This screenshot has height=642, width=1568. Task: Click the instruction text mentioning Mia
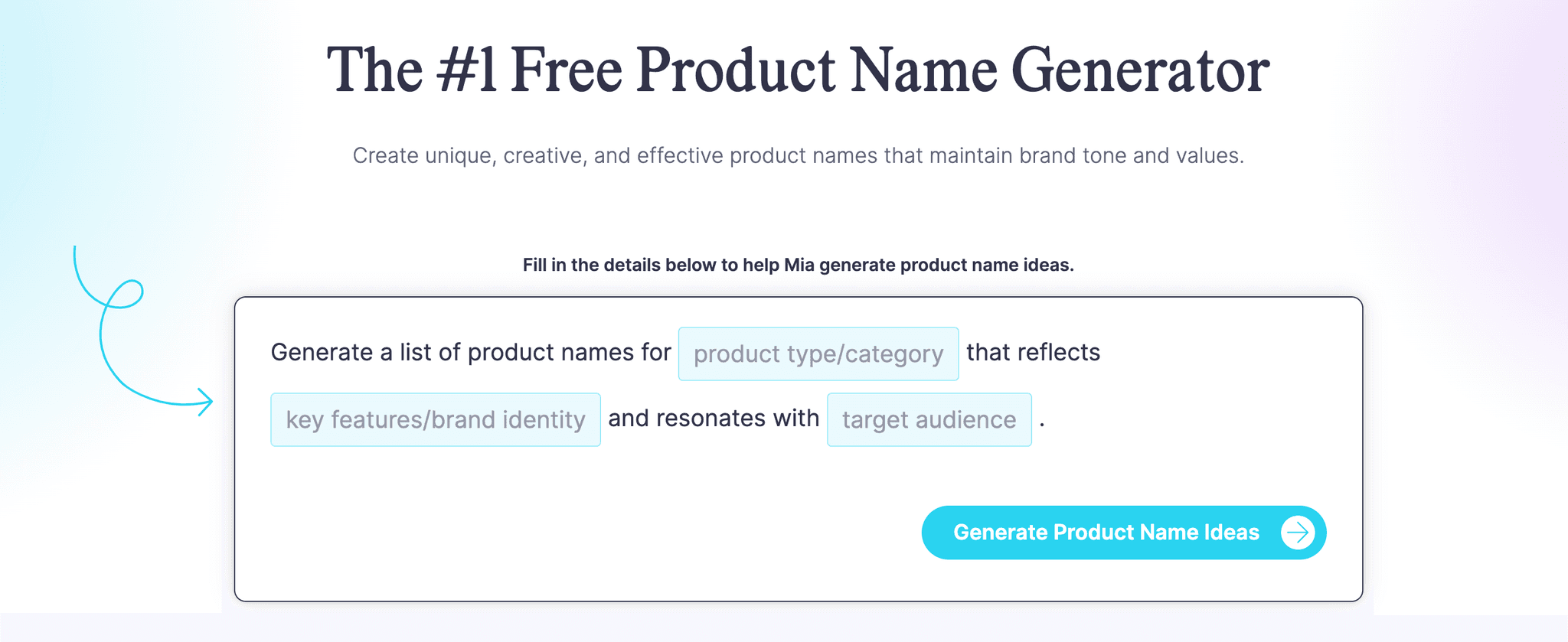point(798,265)
